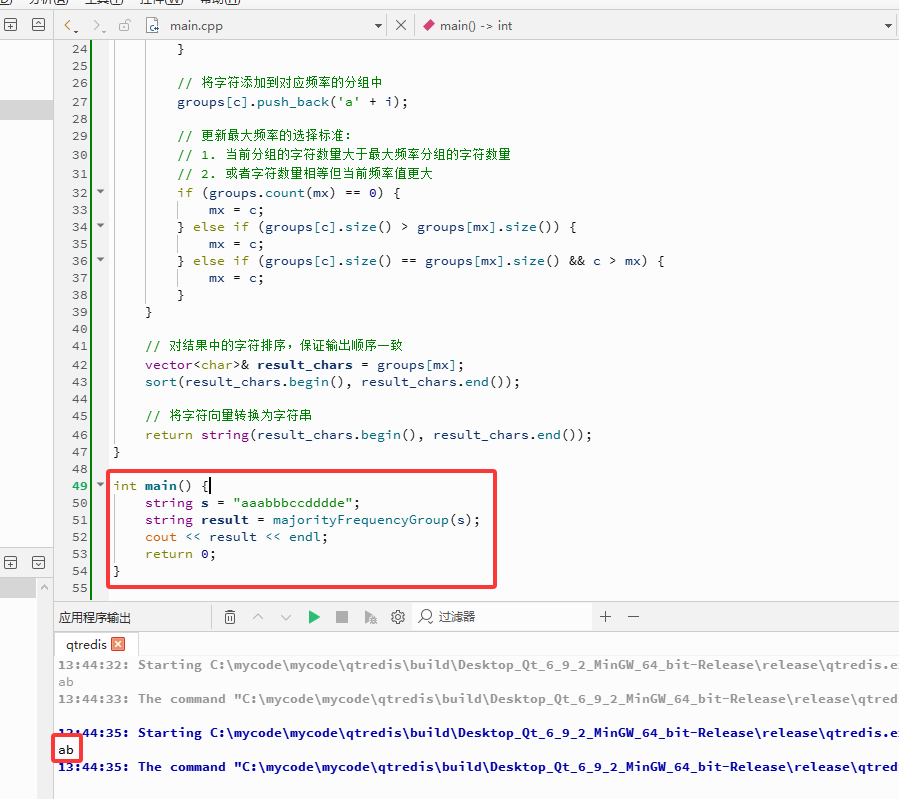Viewport: 899px width, 799px height.
Task: Clear the application output with trash icon
Action: tap(230, 617)
